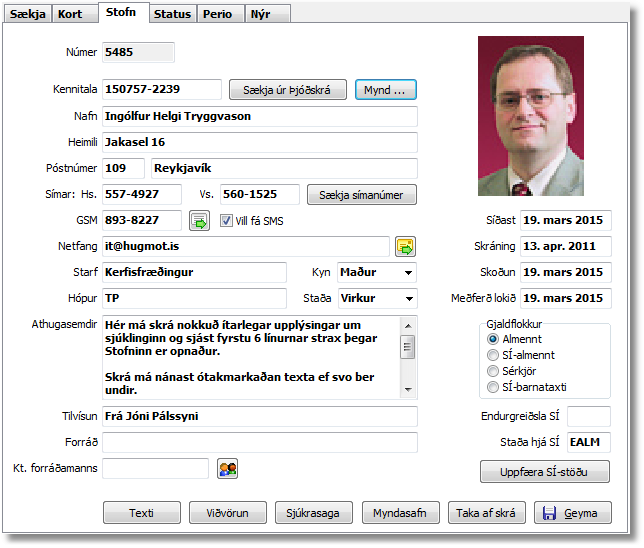Click the Síðast date field
644x548 pixels.
tap(566, 221)
